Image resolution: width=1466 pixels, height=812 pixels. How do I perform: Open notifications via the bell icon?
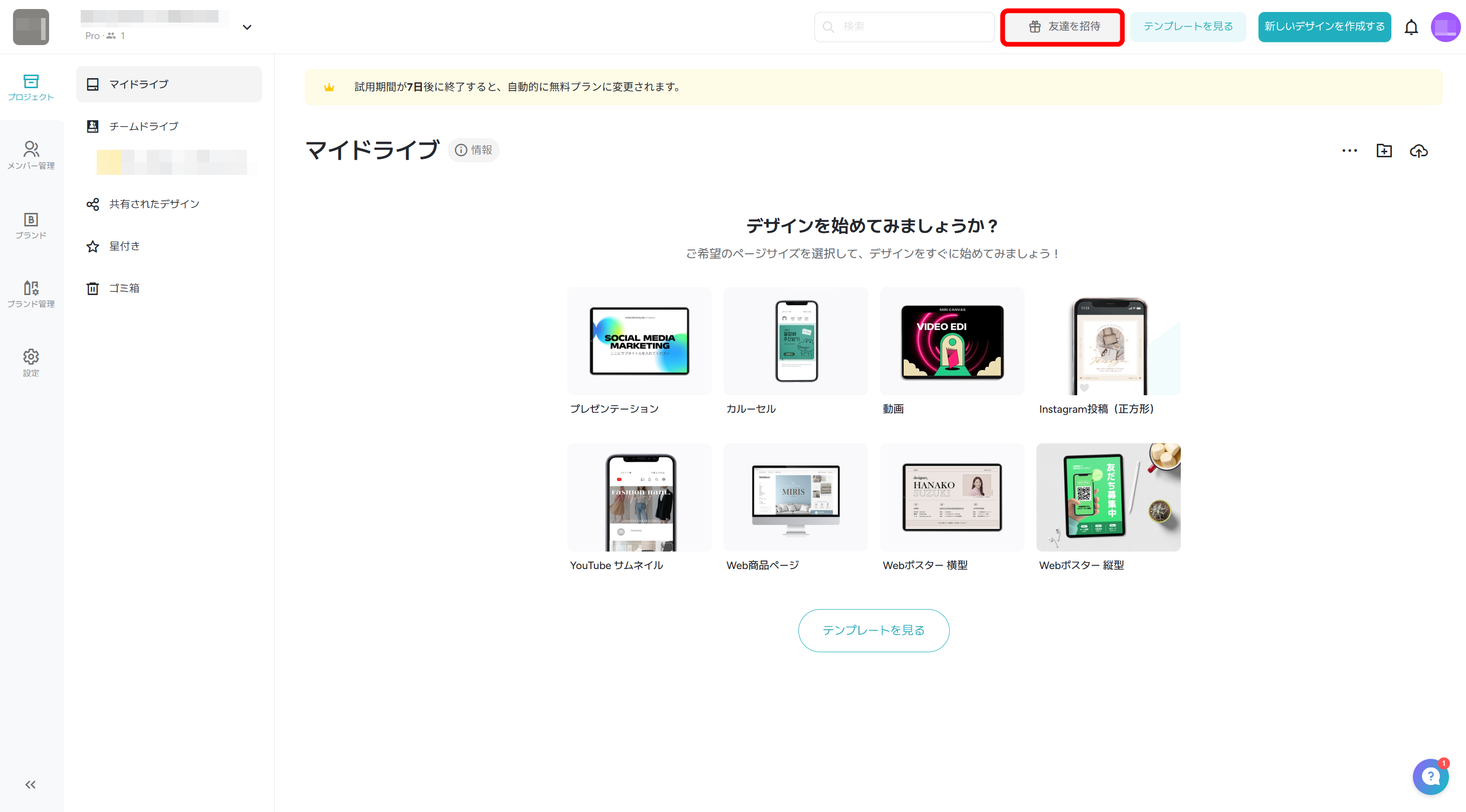1411,27
